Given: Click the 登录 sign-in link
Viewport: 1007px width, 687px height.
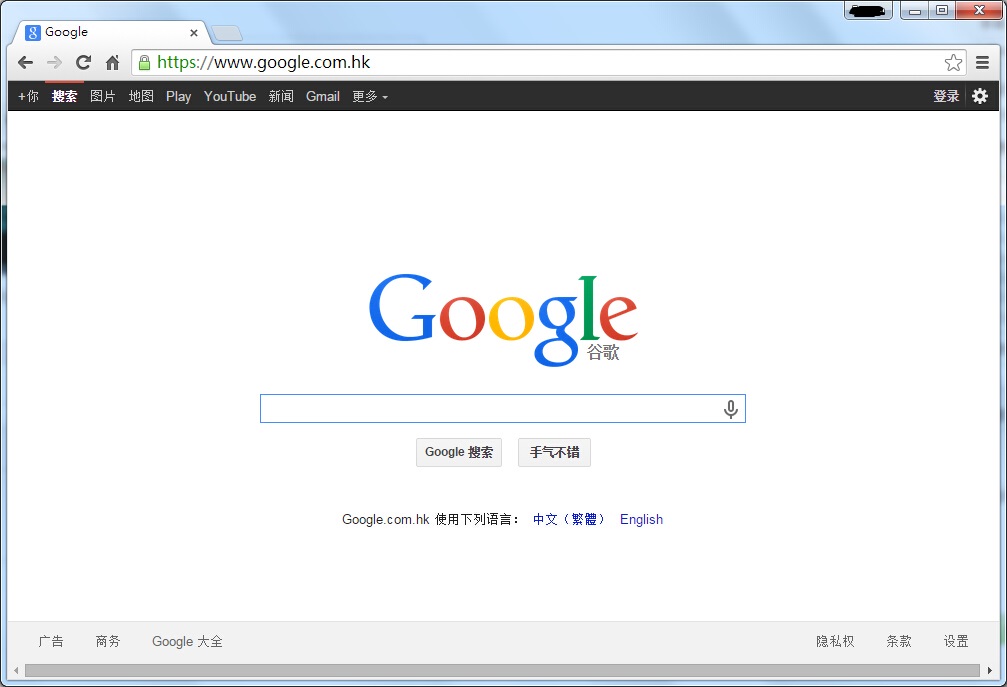Looking at the screenshot, I should (946, 96).
